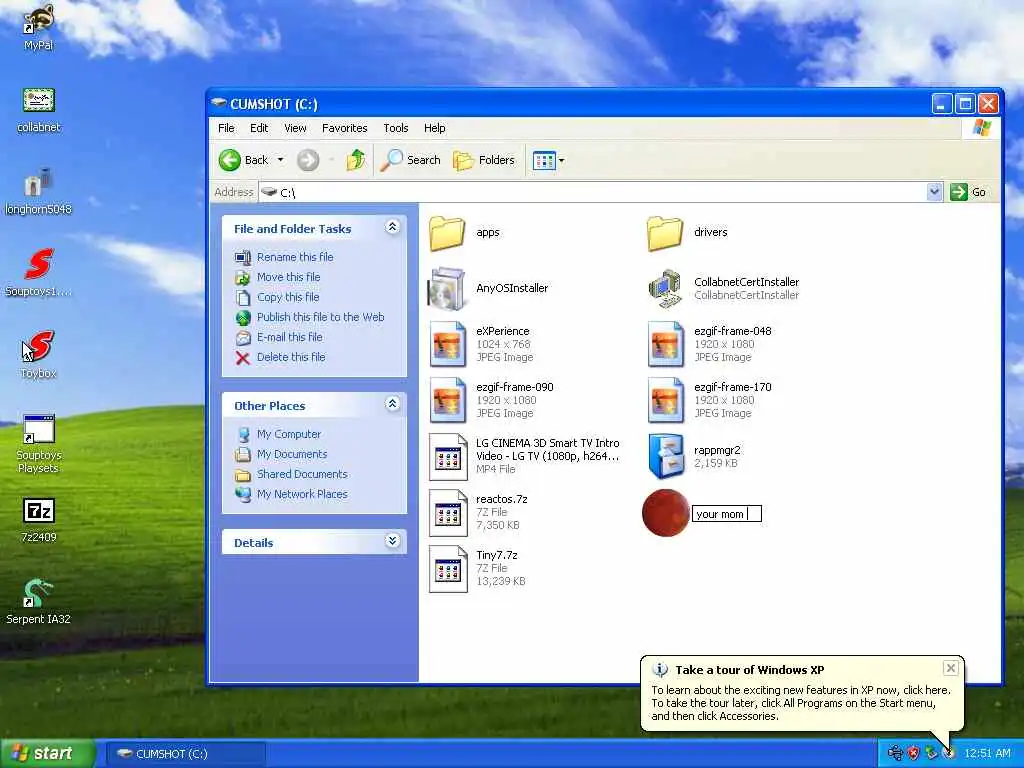Select the eXPerience JPEG image icon

[x=448, y=344]
